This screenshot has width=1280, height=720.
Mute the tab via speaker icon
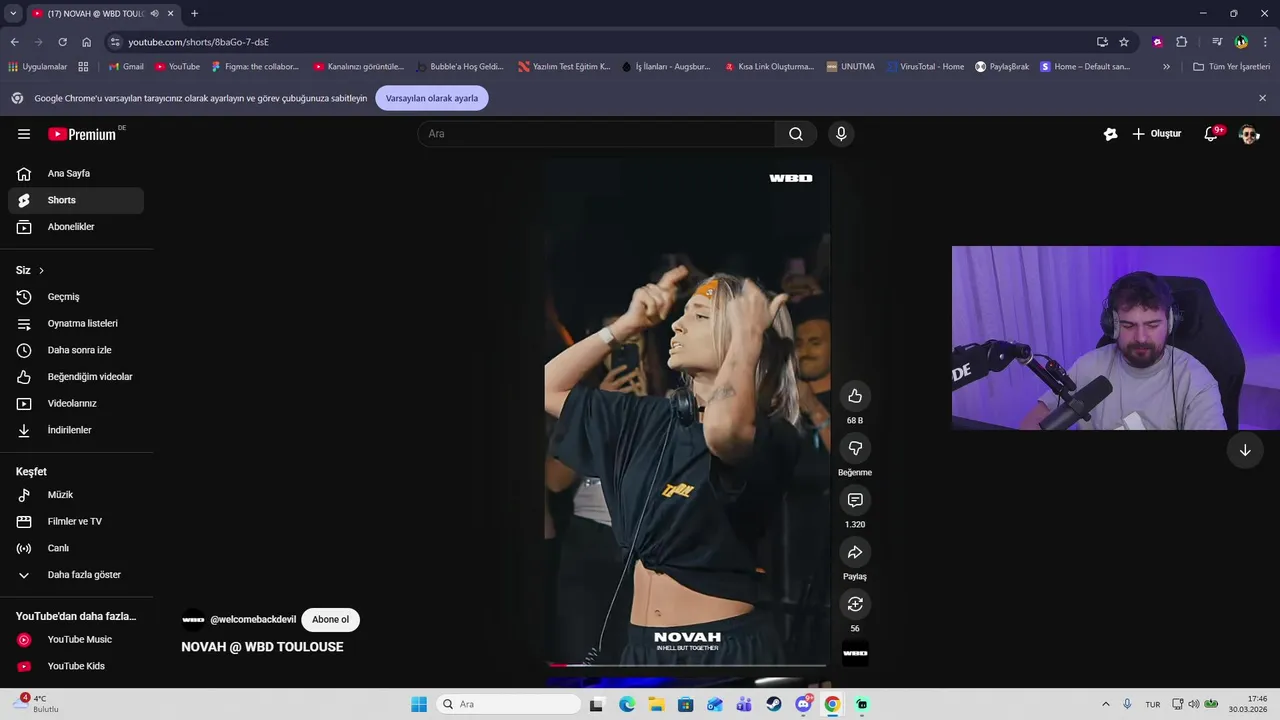tap(154, 14)
